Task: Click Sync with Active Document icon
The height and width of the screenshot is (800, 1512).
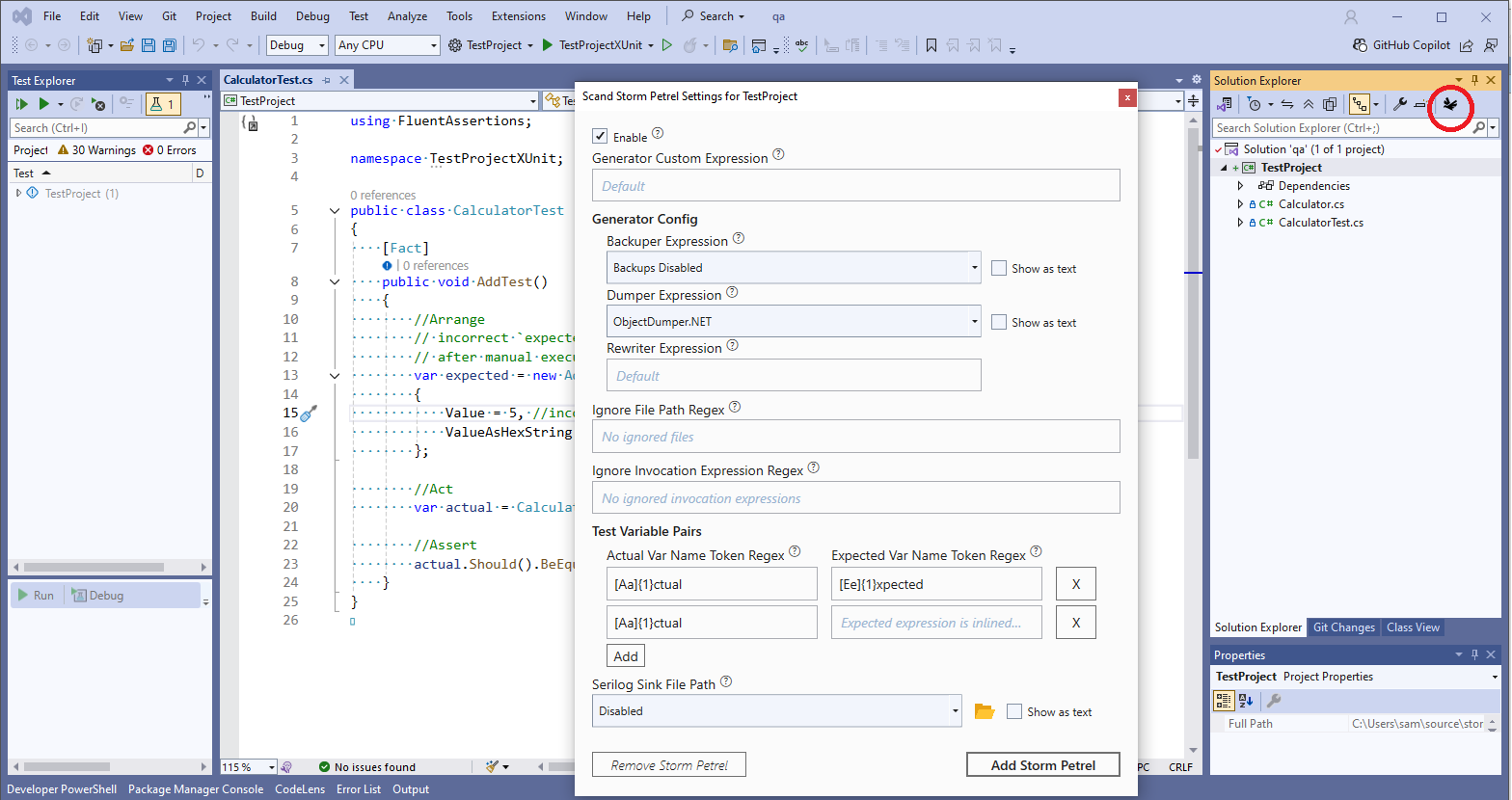Action: (1287, 104)
